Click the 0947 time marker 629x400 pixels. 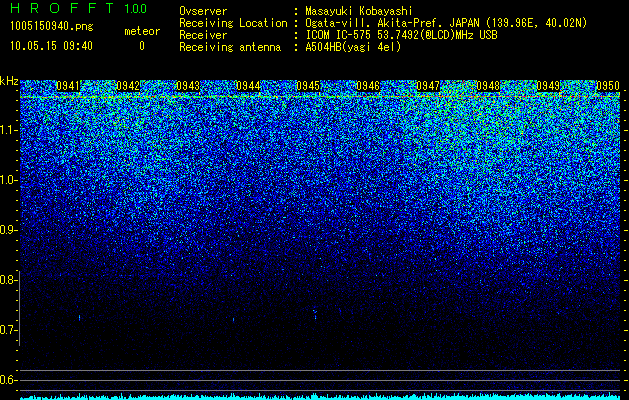(x=428, y=86)
